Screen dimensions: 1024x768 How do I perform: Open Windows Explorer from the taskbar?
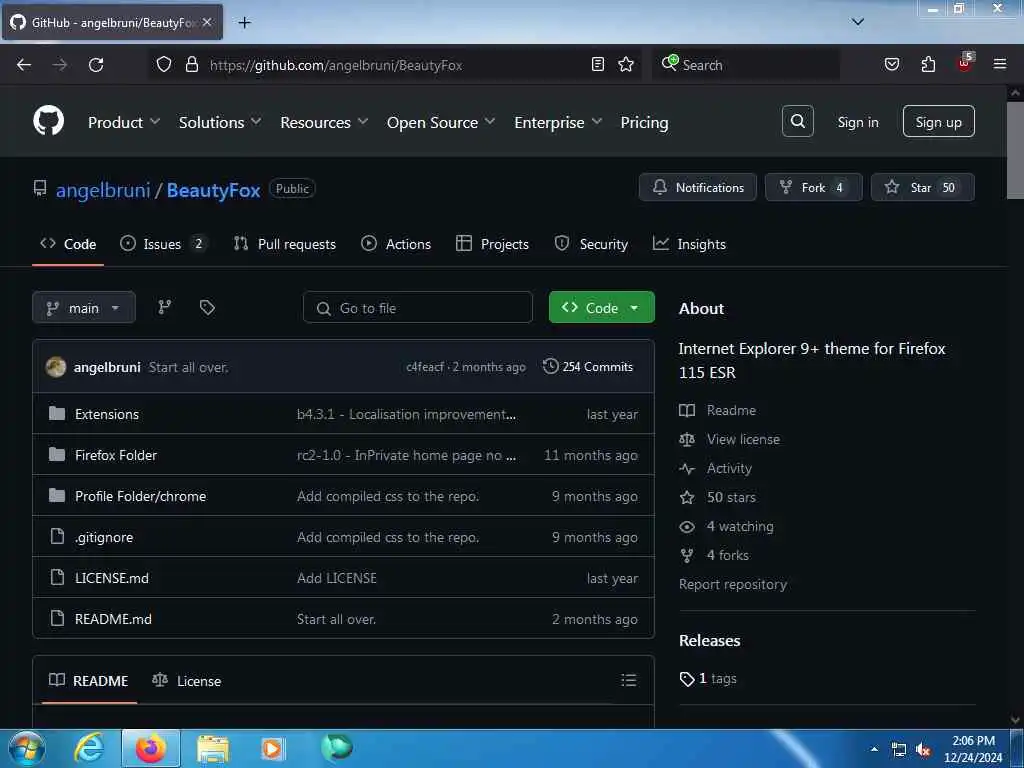213,748
